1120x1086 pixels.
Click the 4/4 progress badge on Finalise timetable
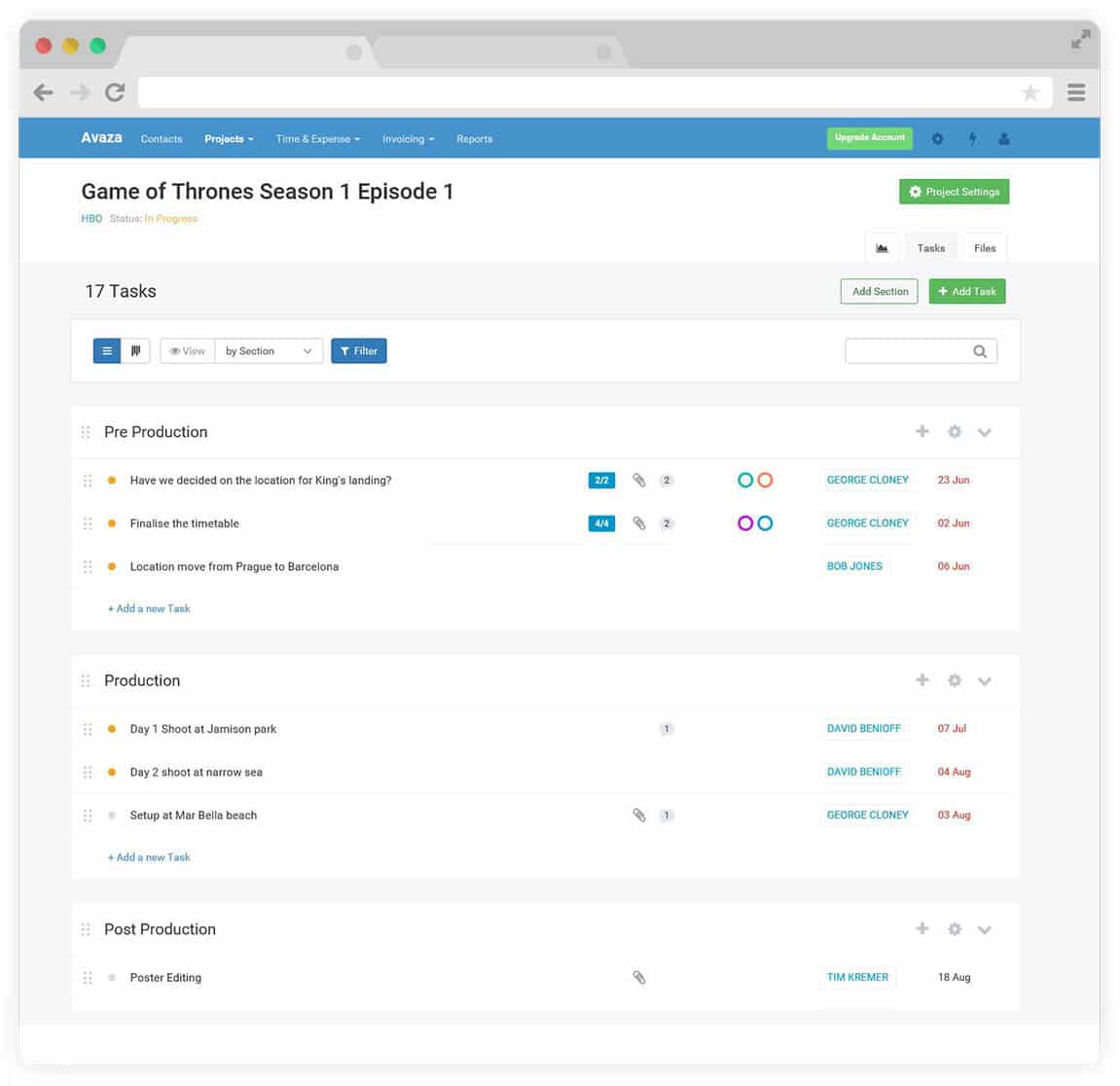pyautogui.click(x=601, y=523)
